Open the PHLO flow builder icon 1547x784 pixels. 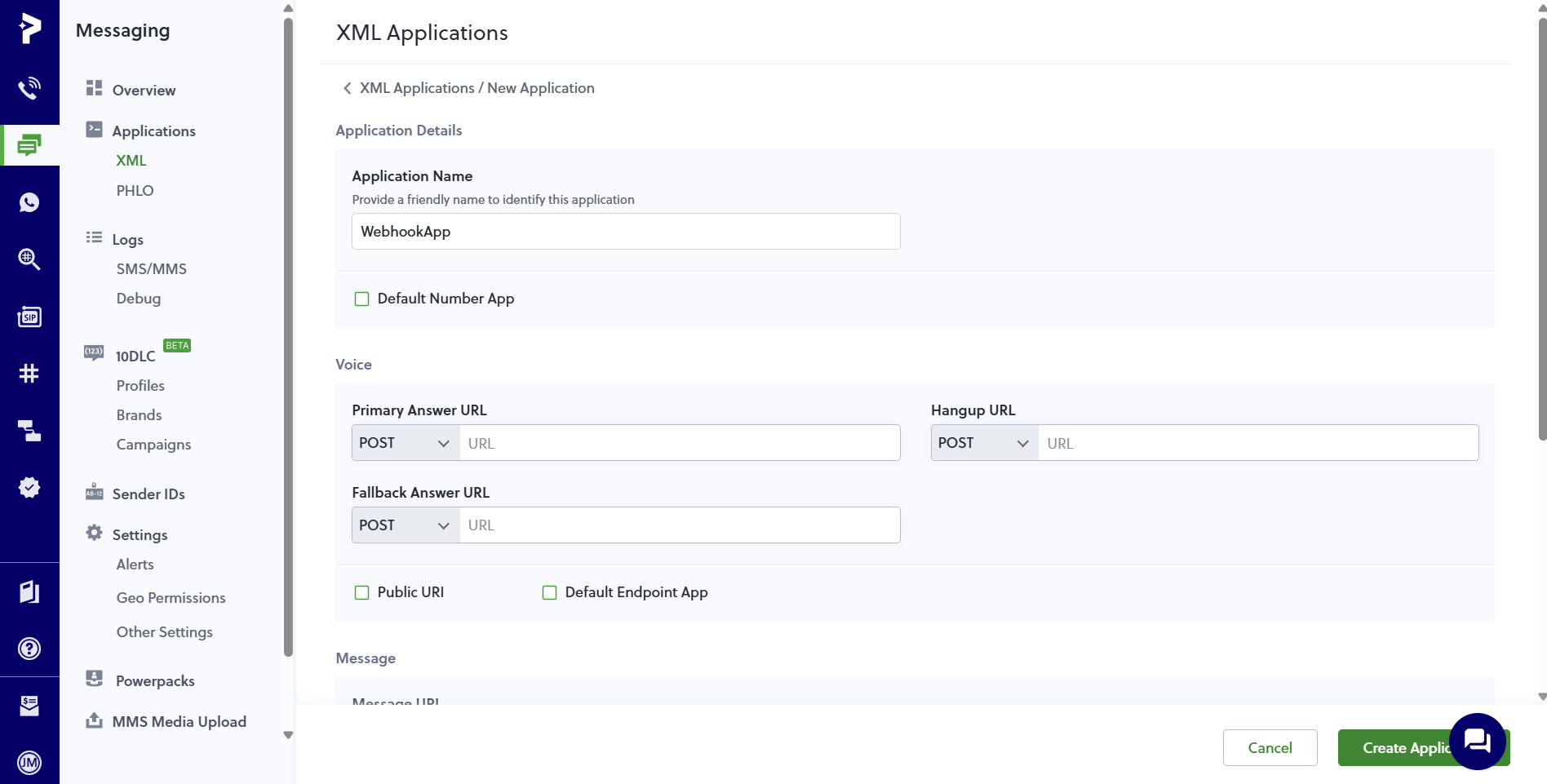(29, 431)
